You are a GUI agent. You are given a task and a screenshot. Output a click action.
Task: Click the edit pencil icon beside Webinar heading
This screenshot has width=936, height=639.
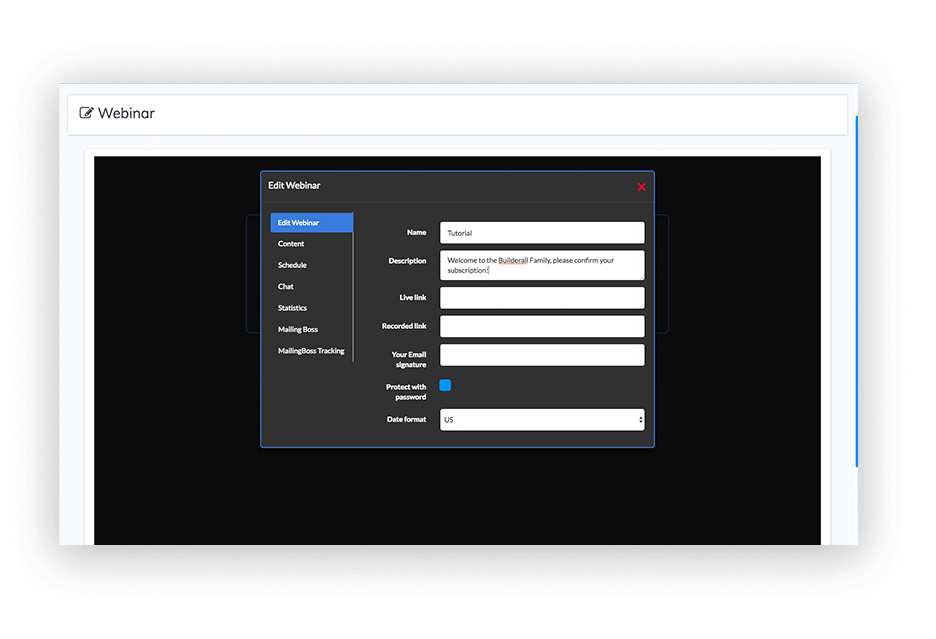86,113
